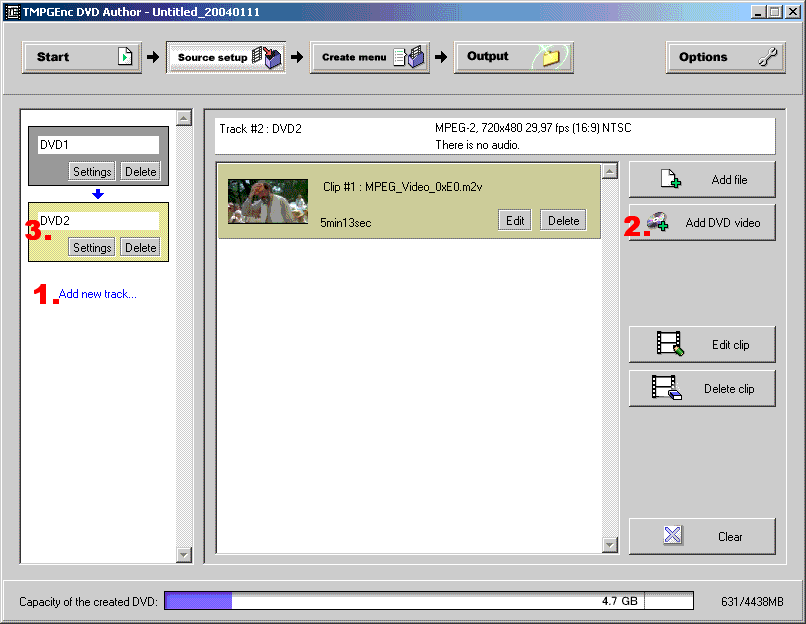Select the Clip #1 video thumbnail
The width and height of the screenshot is (806, 624).
[x=268, y=201]
